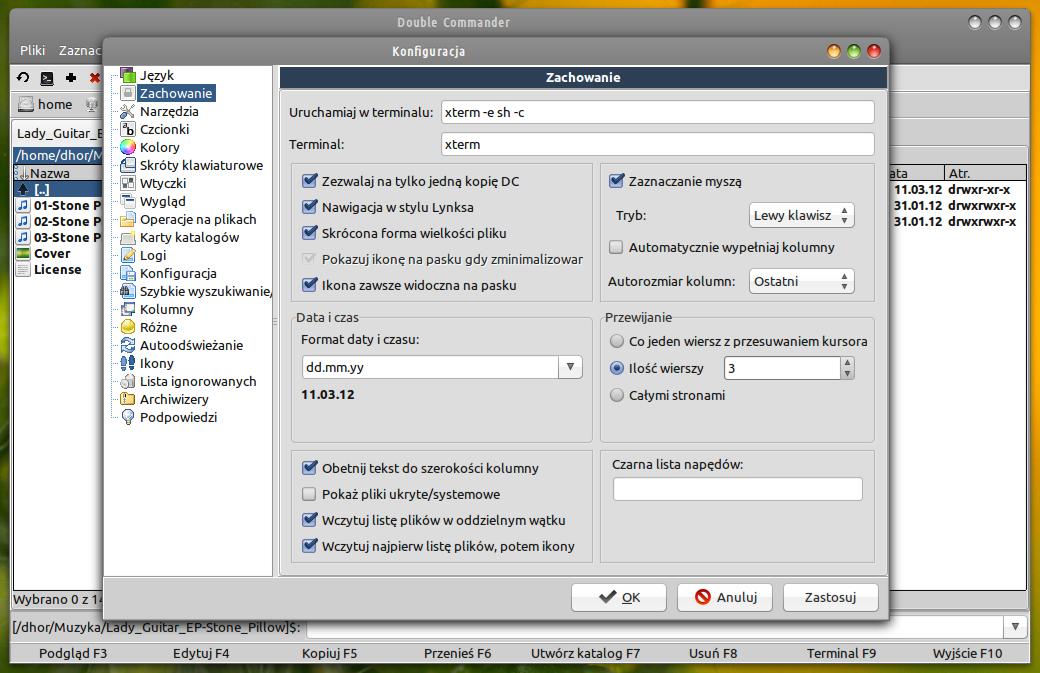Click the Wygląd layout icon
This screenshot has width=1040, height=673.
click(x=128, y=201)
